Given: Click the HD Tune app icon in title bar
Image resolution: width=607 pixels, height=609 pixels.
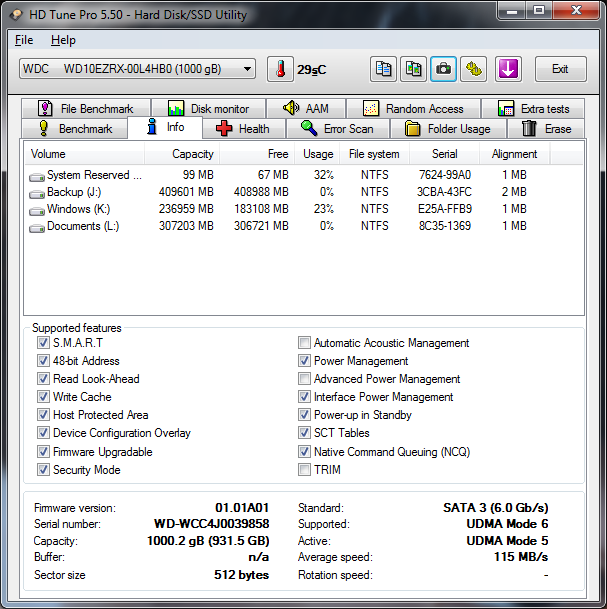Looking at the screenshot, I should point(16,15).
